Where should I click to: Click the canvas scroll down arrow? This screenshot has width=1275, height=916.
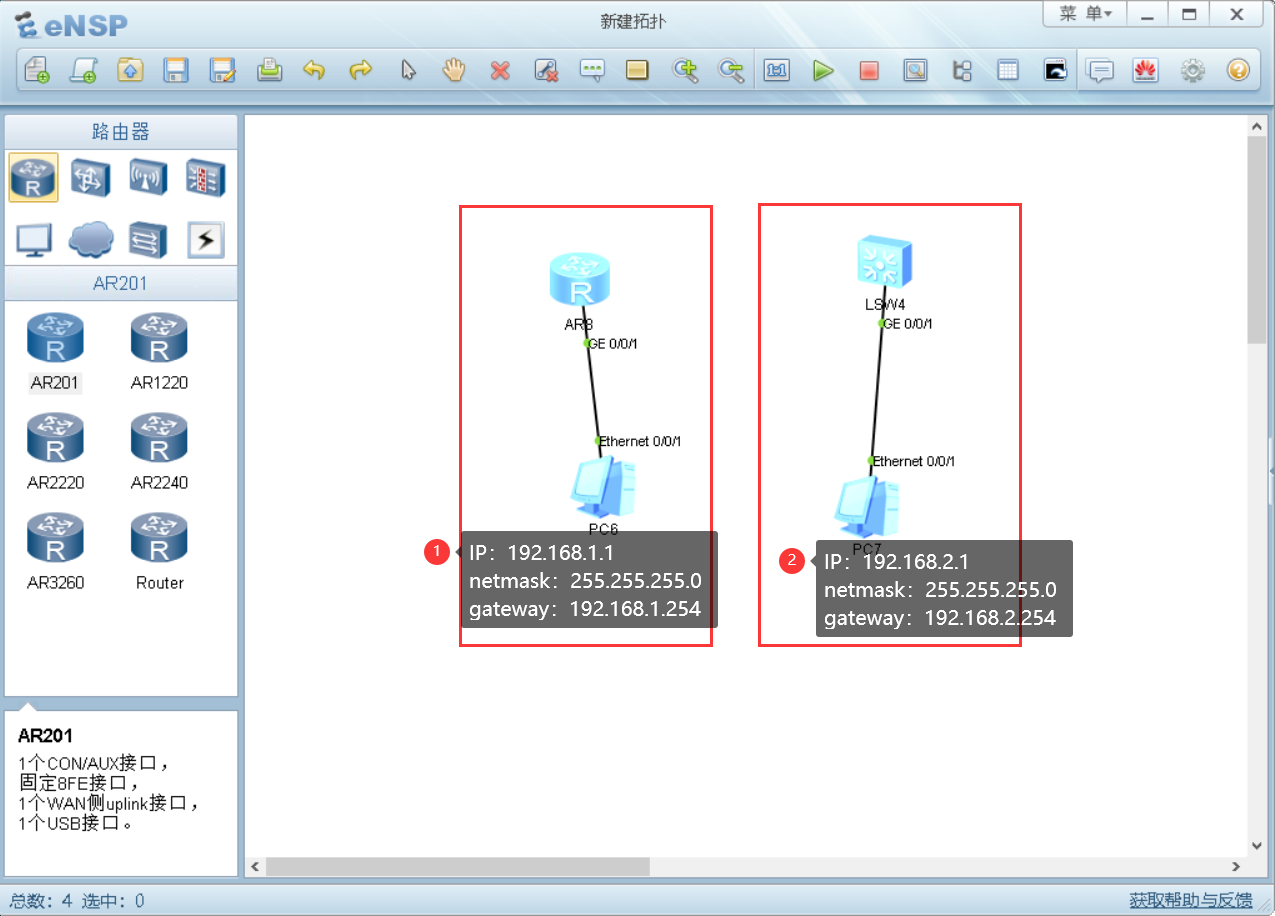click(1257, 845)
